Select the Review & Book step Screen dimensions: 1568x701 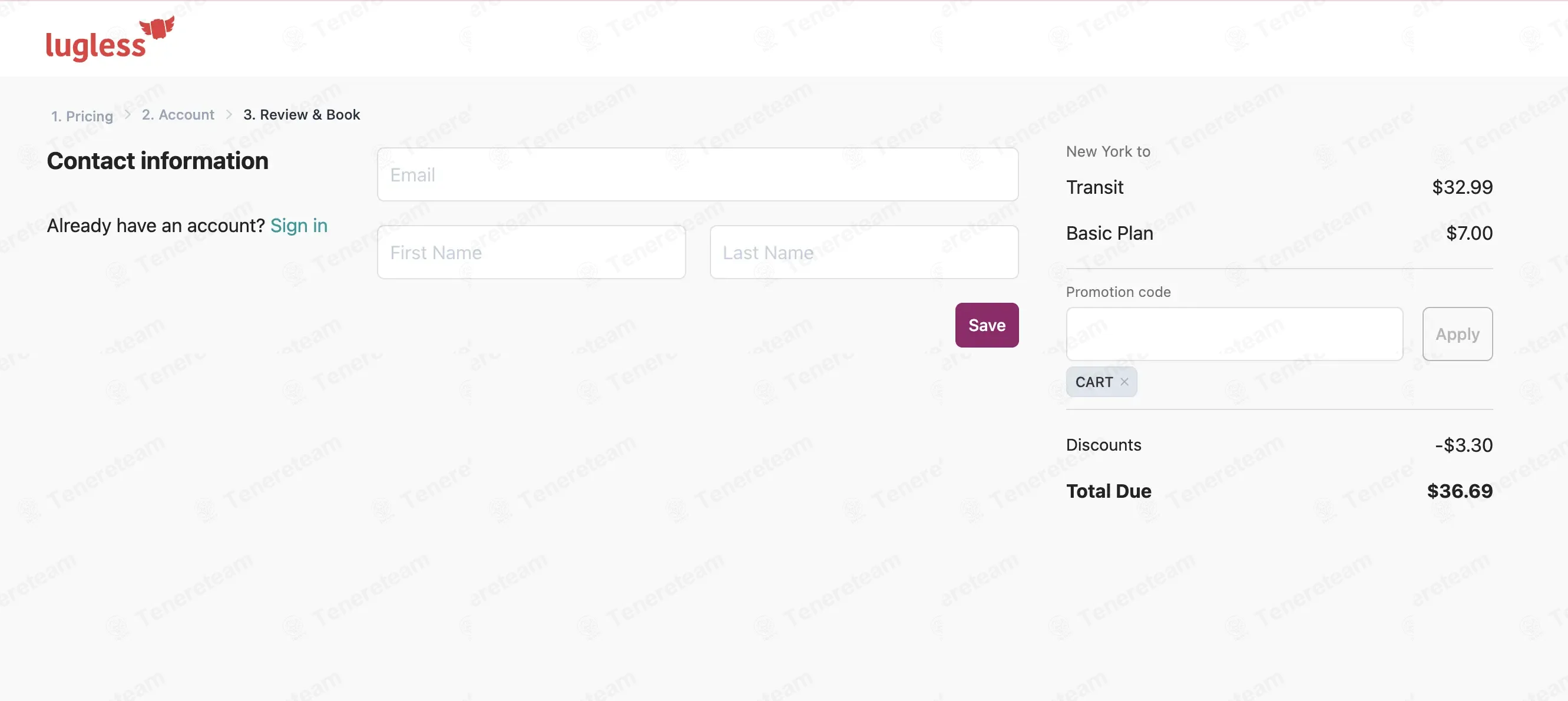[x=302, y=114]
